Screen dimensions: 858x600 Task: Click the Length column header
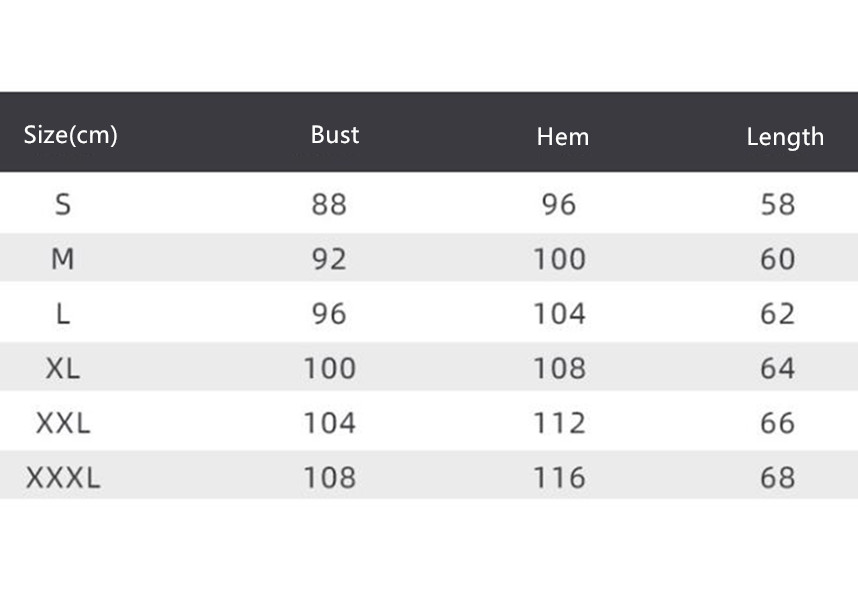[x=785, y=137]
